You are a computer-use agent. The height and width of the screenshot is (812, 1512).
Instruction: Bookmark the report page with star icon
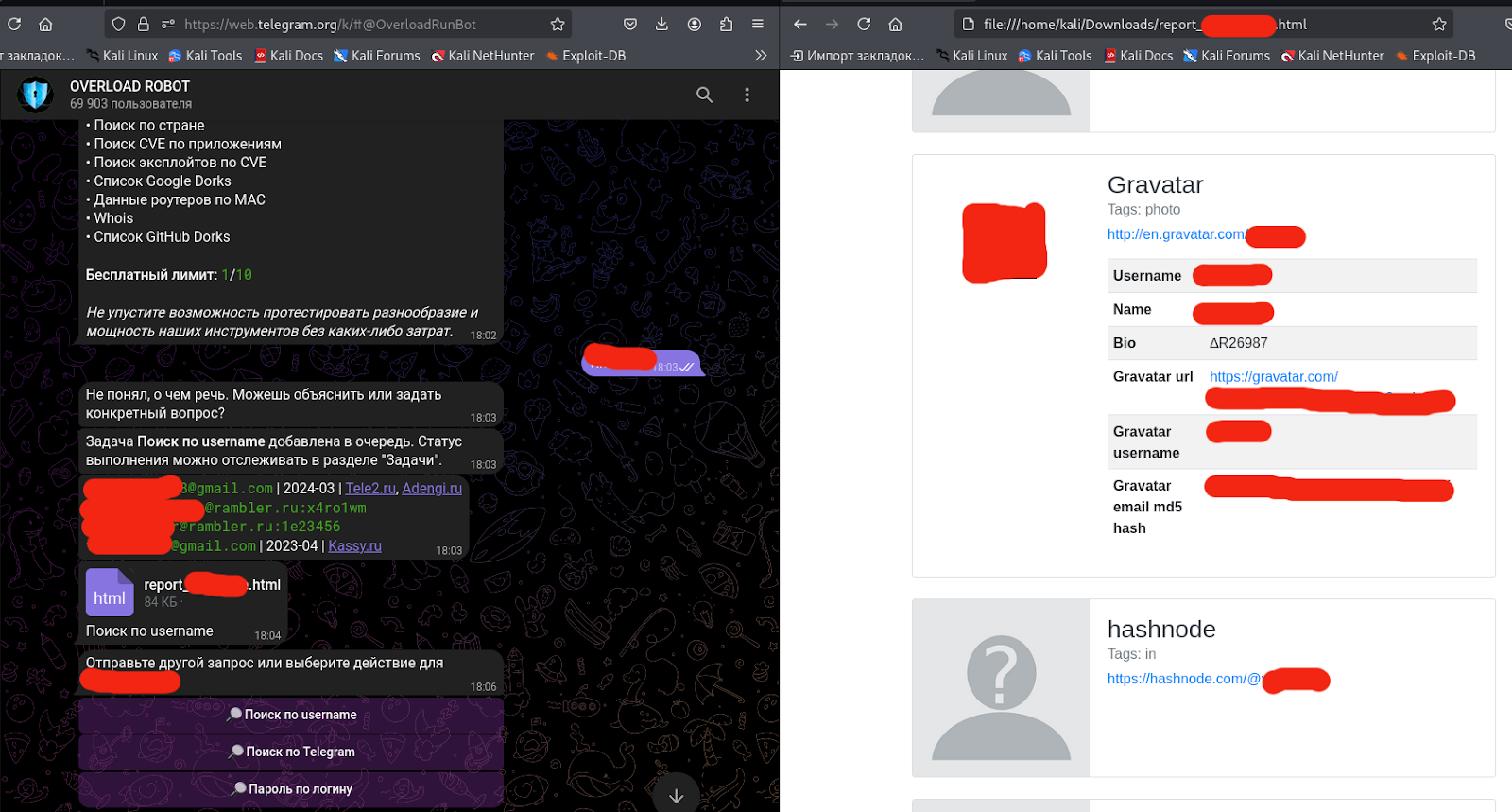point(1438,25)
